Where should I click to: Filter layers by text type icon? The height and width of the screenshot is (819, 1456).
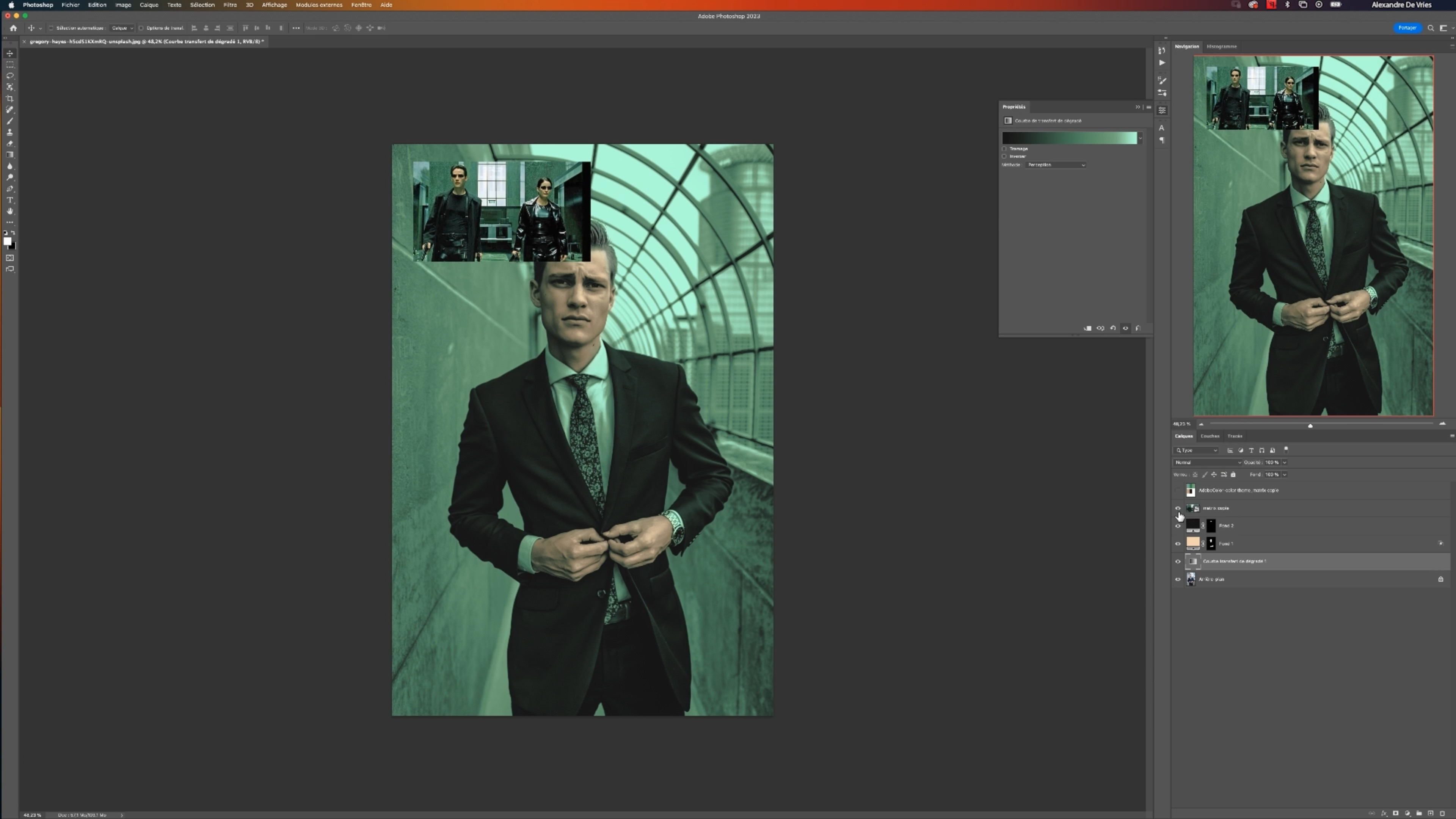click(x=1251, y=450)
